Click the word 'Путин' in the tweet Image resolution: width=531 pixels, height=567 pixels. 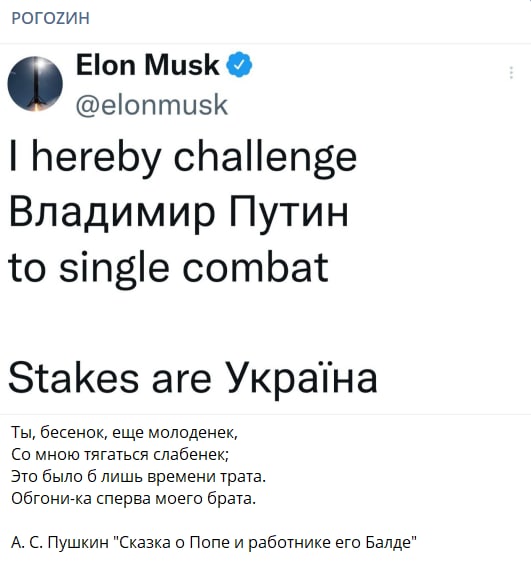[289, 213]
